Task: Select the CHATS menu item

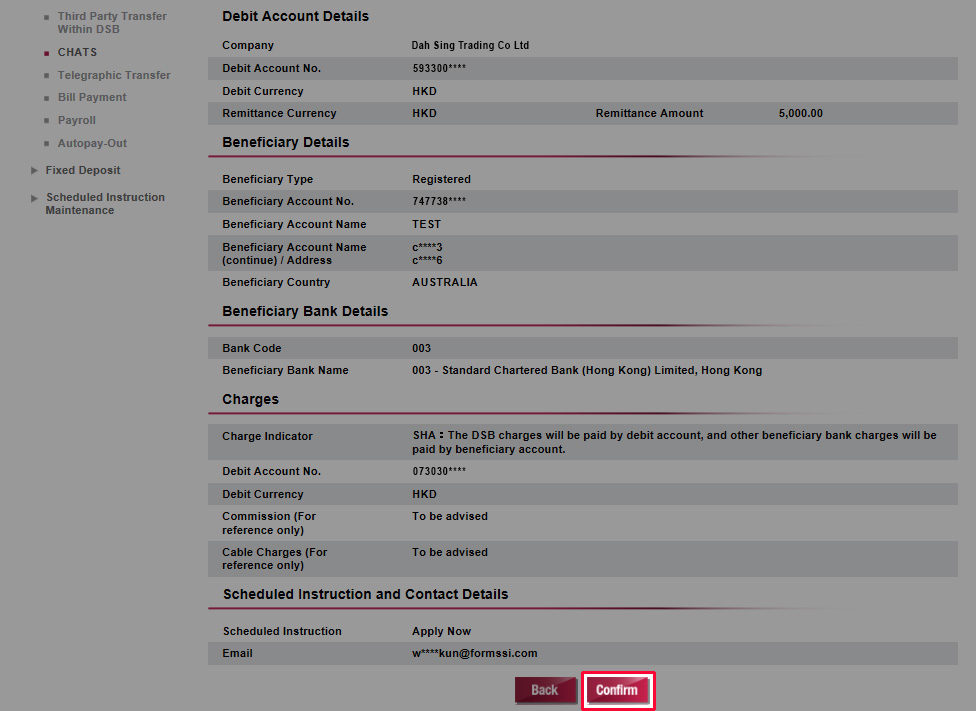Action: (x=77, y=52)
